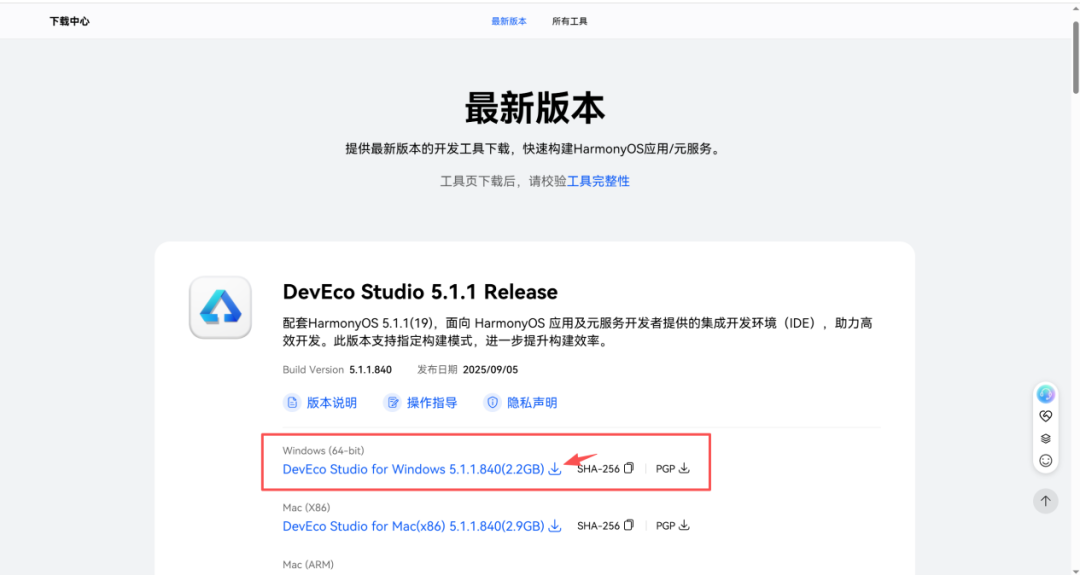Download PGP file for Windows build
The image size is (1080, 575).
tap(684, 468)
